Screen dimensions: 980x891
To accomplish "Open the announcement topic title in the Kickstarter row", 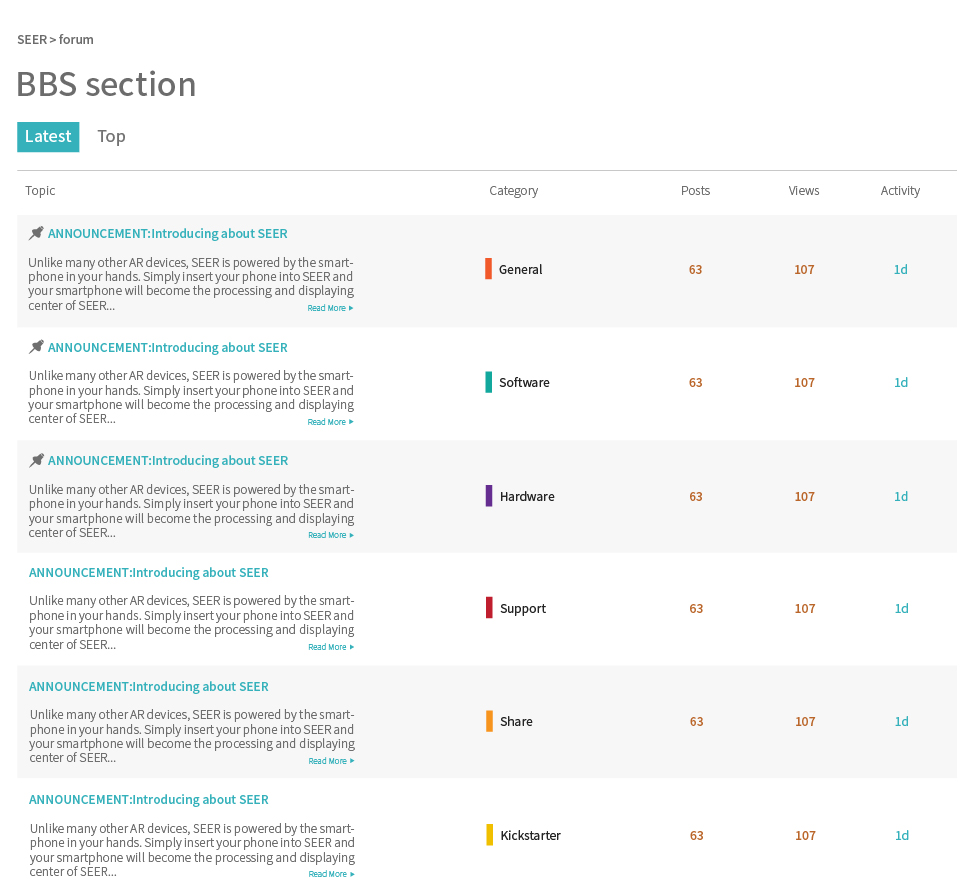I will (149, 799).
